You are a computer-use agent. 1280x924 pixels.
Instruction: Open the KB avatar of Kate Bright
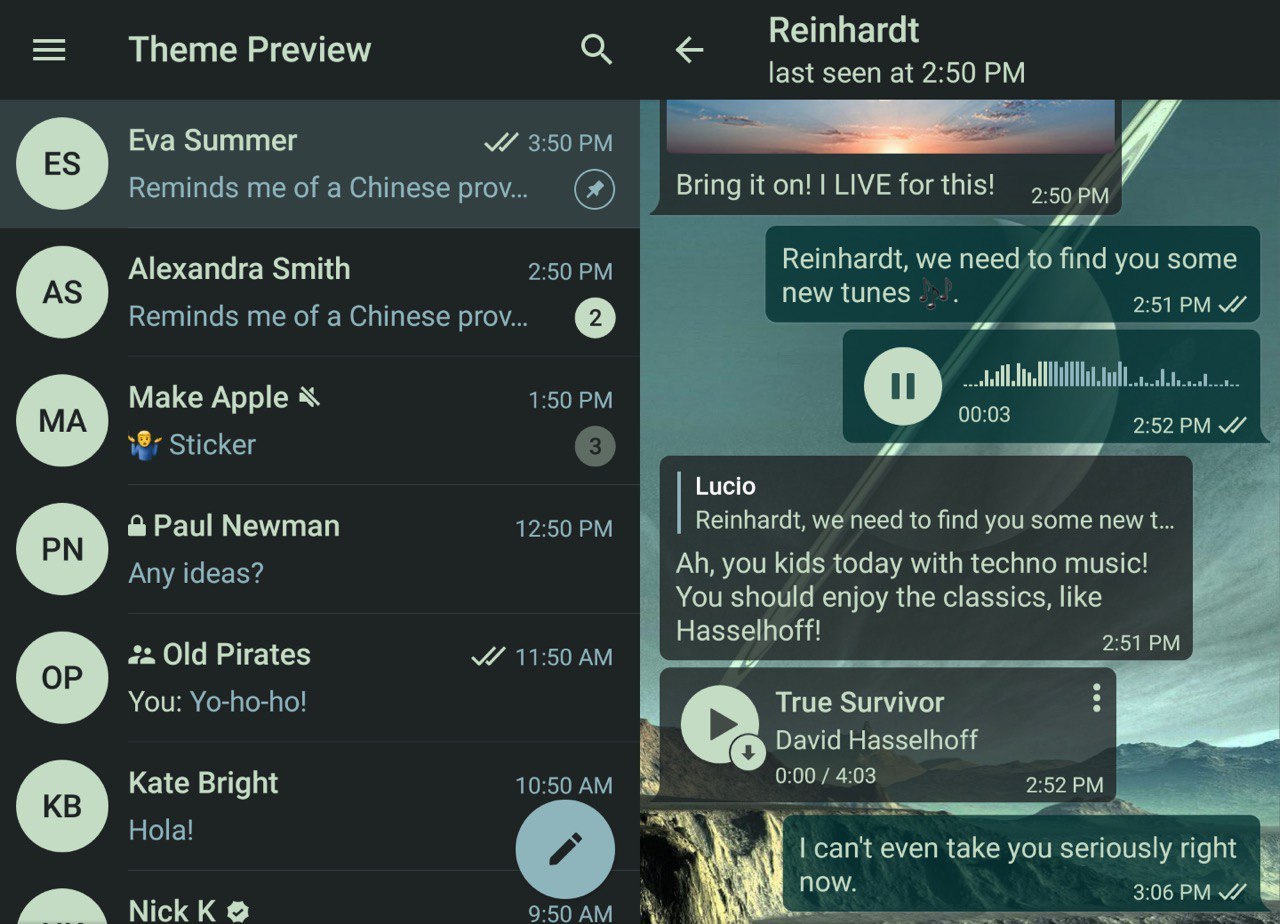click(62, 806)
